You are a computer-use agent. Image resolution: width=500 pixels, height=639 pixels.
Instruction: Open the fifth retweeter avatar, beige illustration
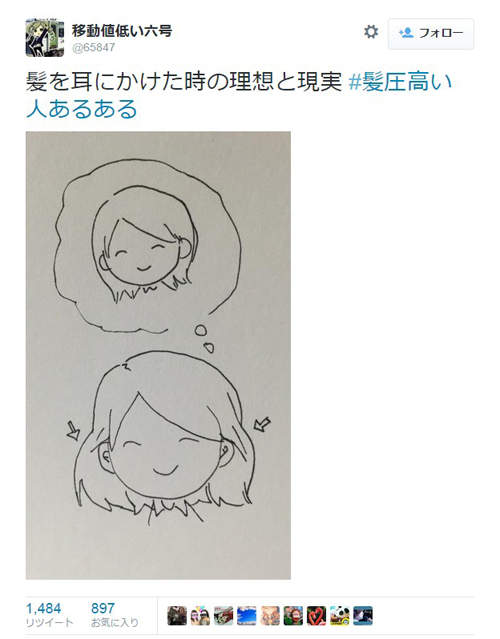pyautogui.click(x=270, y=615)
